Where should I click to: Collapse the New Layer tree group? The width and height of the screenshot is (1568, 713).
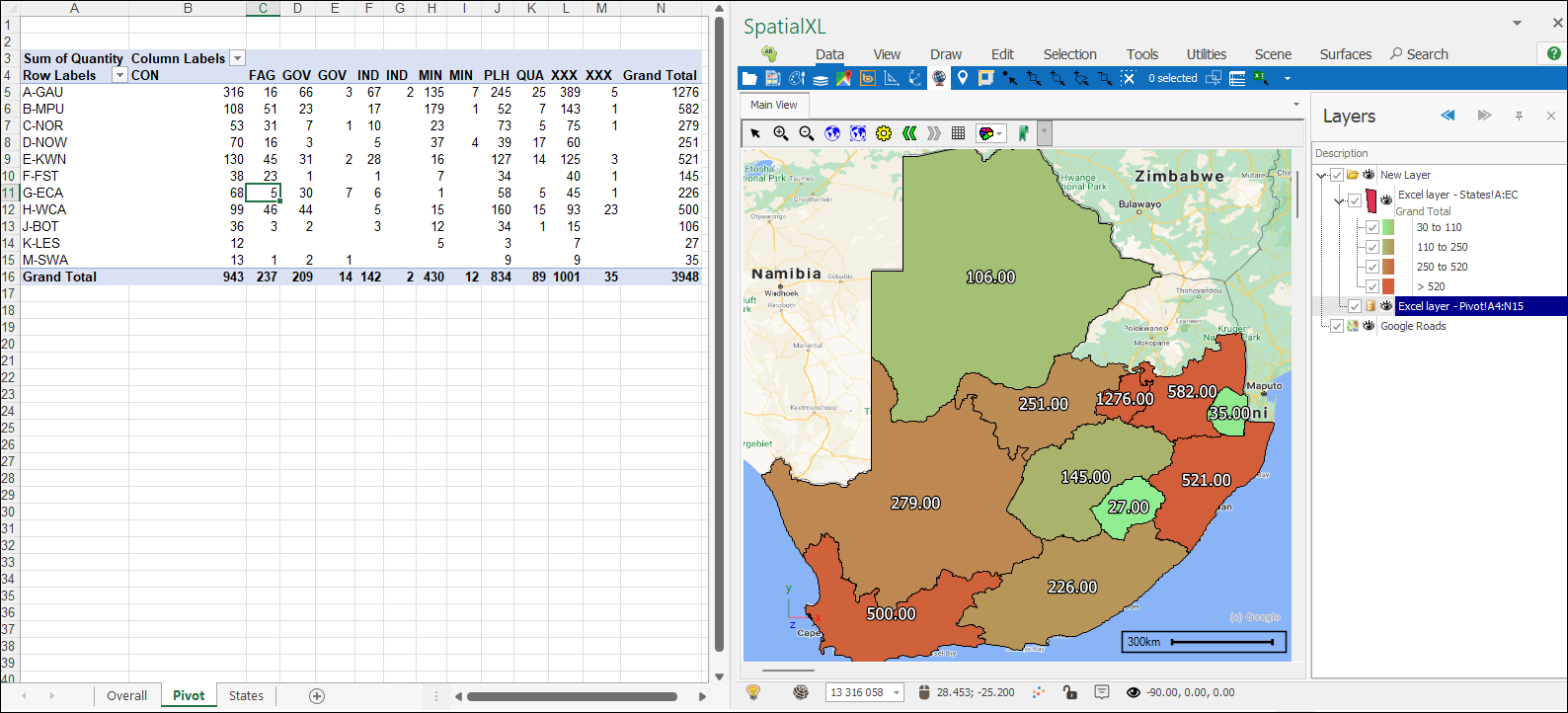[x=1321, y=176]
